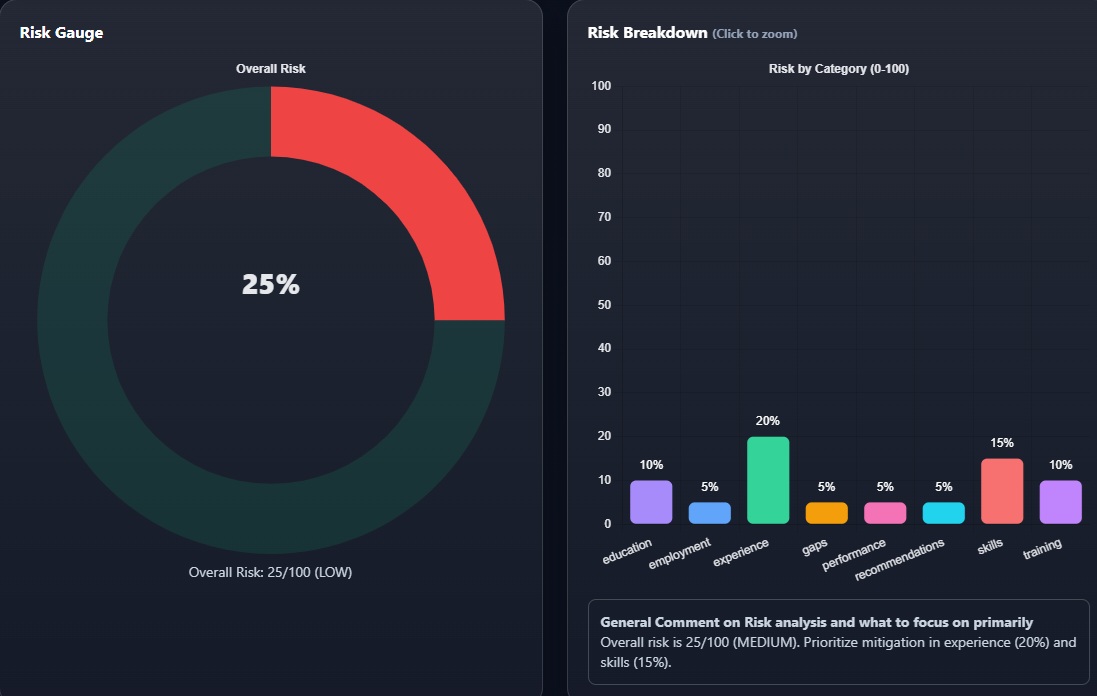The width and height of the screenshot is (1097, 696).
Task: Click the purple education risk bar
Action: tap(651, 502)
